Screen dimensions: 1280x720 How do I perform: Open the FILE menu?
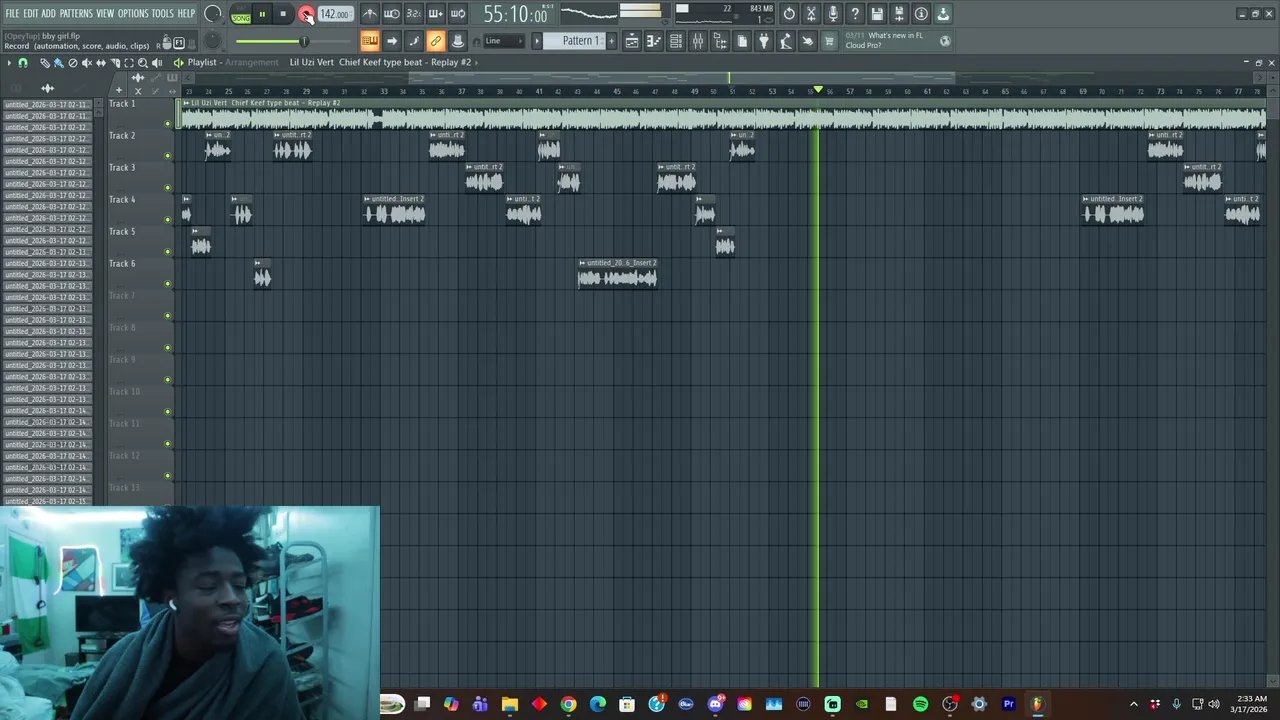tap(12, 13)
